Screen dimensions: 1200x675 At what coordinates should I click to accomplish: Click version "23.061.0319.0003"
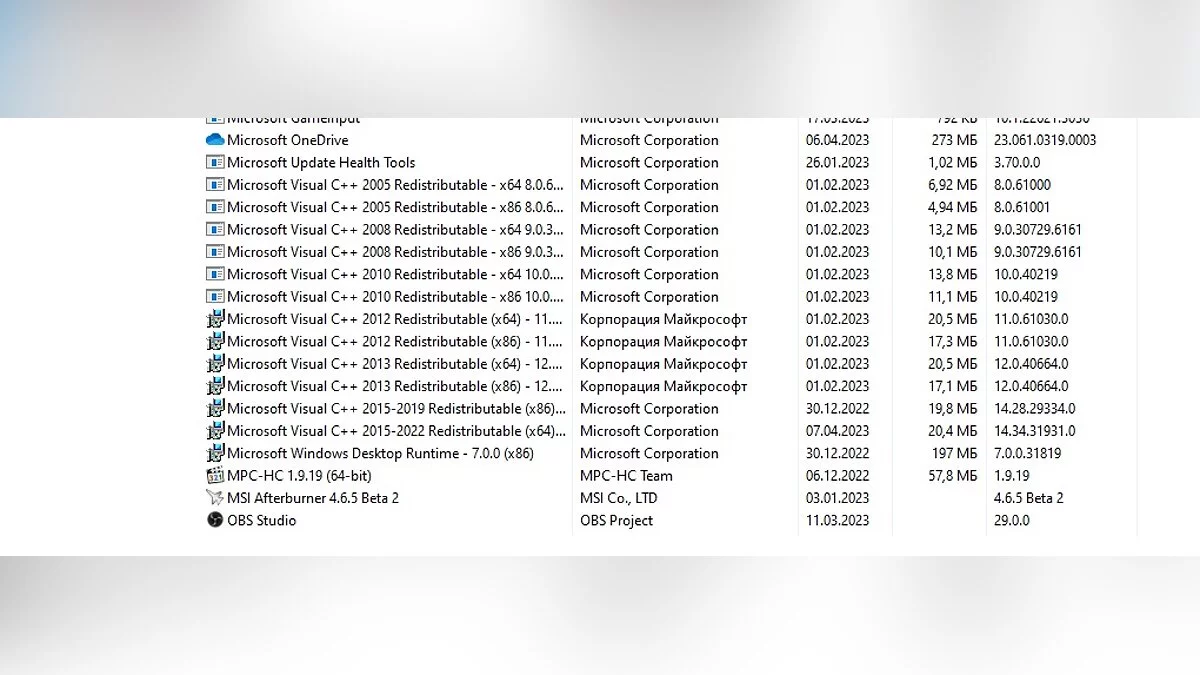[1045, 140]
